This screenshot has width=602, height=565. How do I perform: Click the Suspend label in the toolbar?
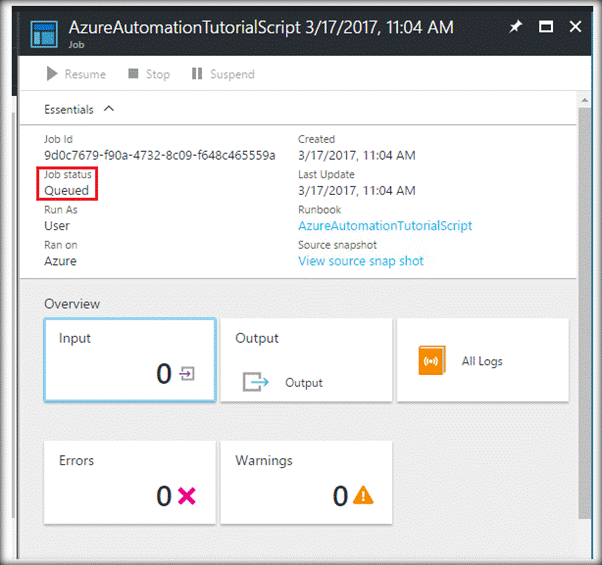tap(232, 74)
